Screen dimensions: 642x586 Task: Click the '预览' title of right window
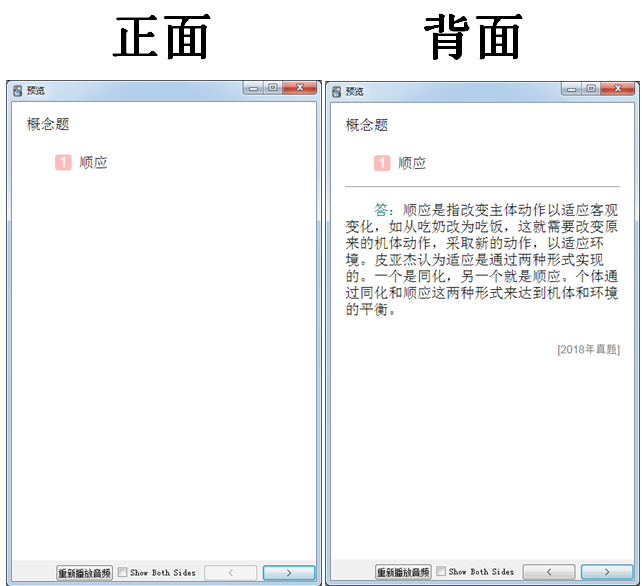click(355, 91)
